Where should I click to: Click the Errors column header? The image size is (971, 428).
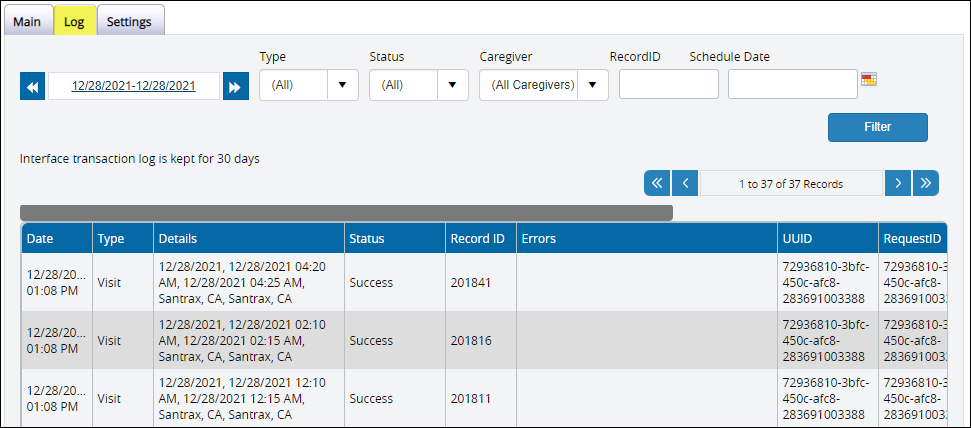point(647,238)
